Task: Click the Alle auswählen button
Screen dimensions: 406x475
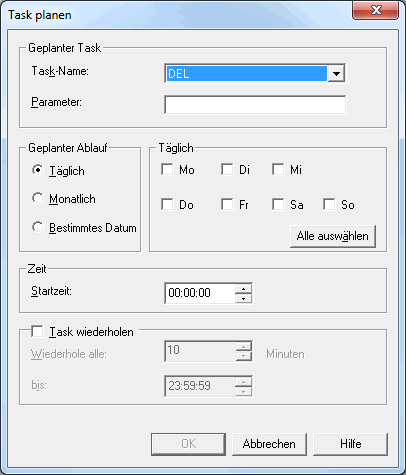Action: [333, 236]
